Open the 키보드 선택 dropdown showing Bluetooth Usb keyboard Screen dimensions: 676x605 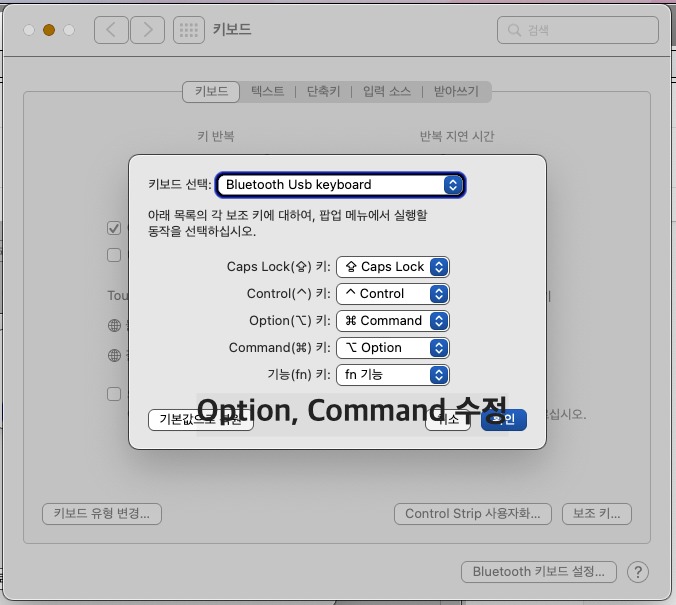tap(341, 185)
